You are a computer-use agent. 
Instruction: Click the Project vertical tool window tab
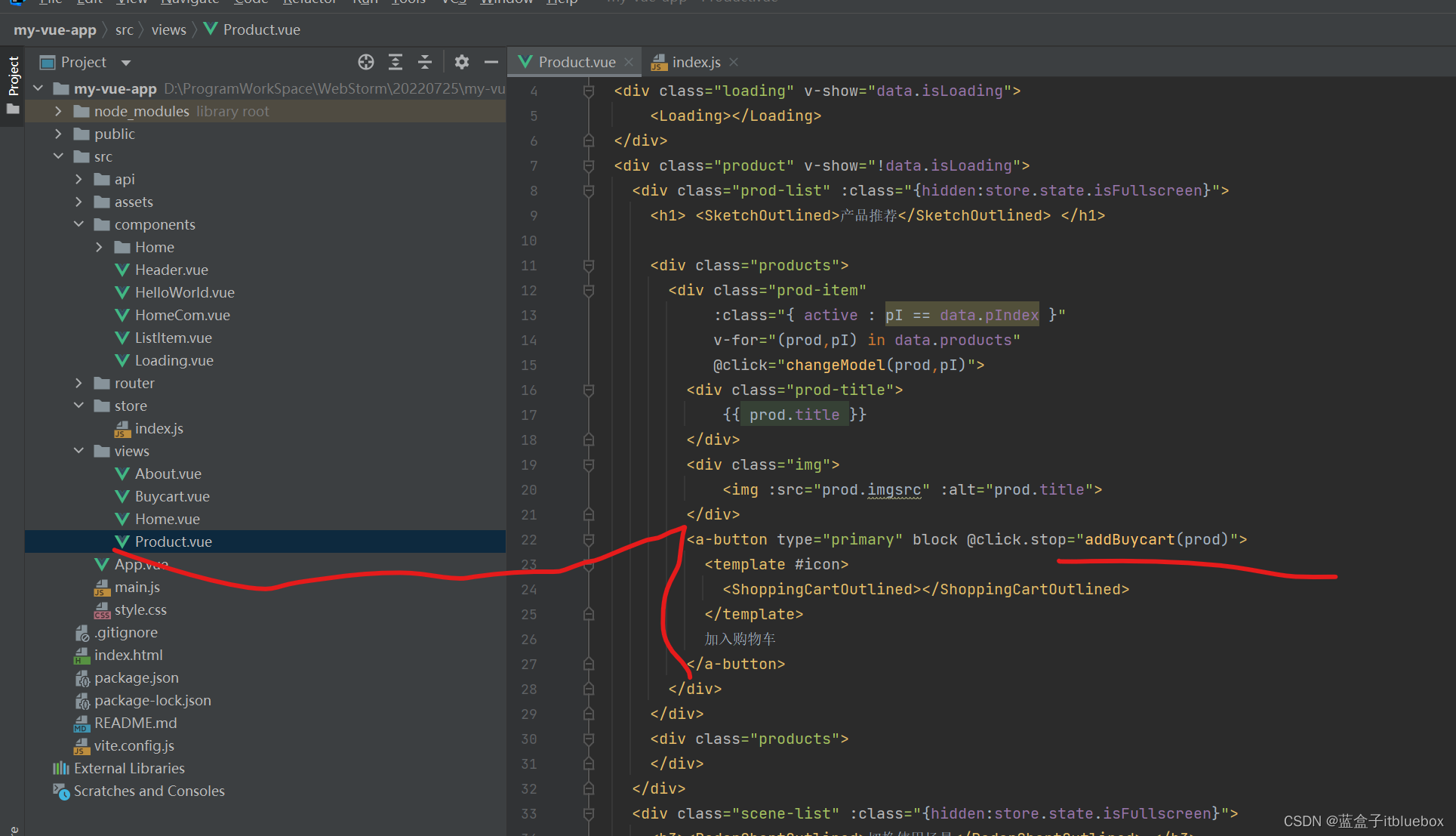[x=13, y=76]
